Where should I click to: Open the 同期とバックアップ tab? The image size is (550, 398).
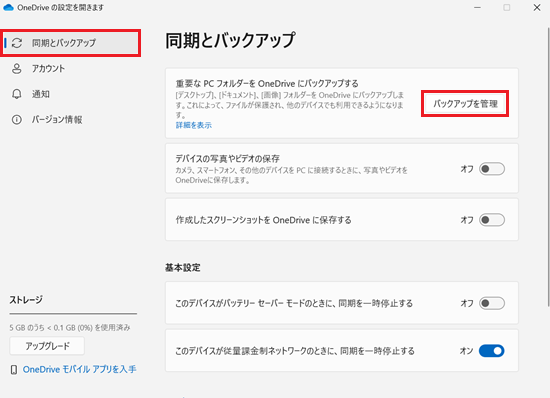70,43
